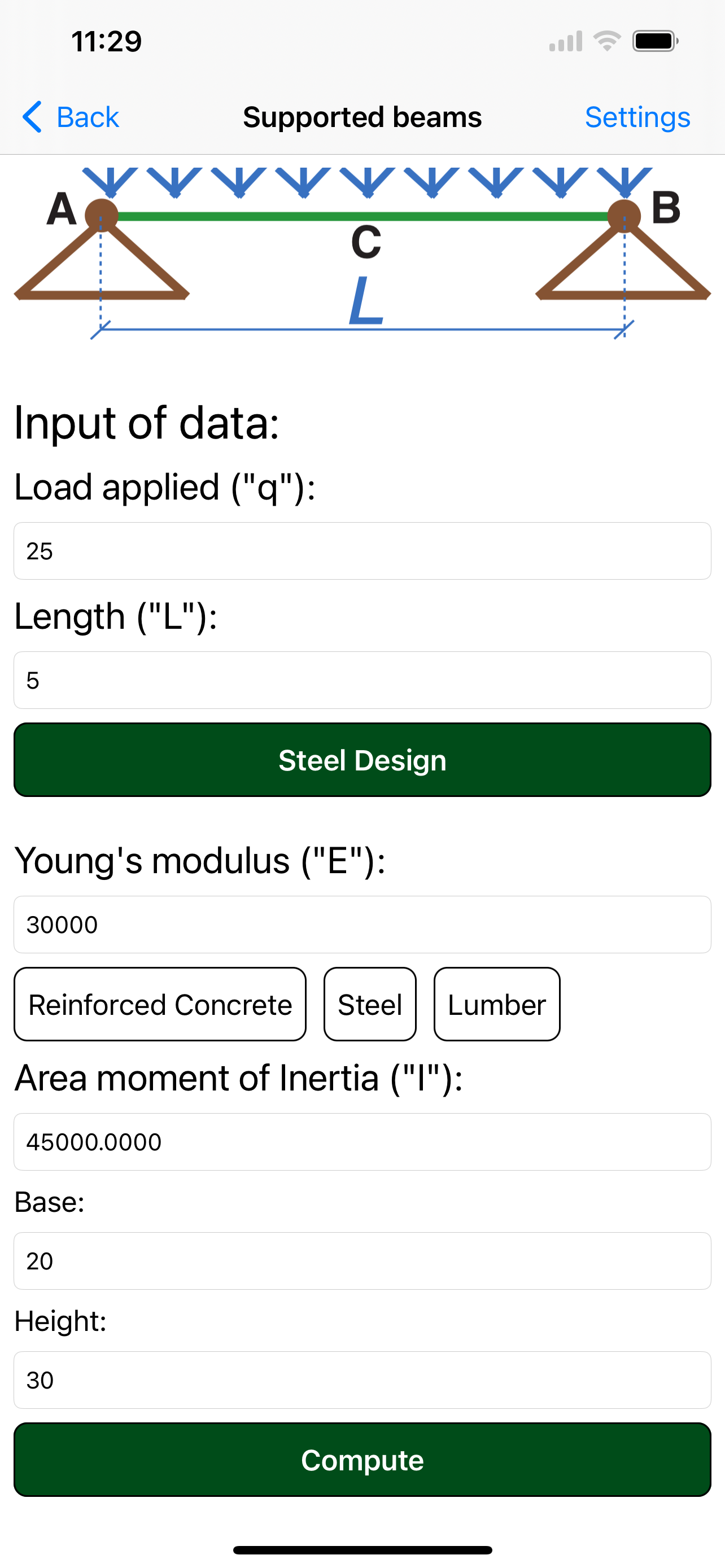This screenshot has width=725, height=1568.
Task: Edit the Area moment of Inertia field
Action: coord(362,1142)
